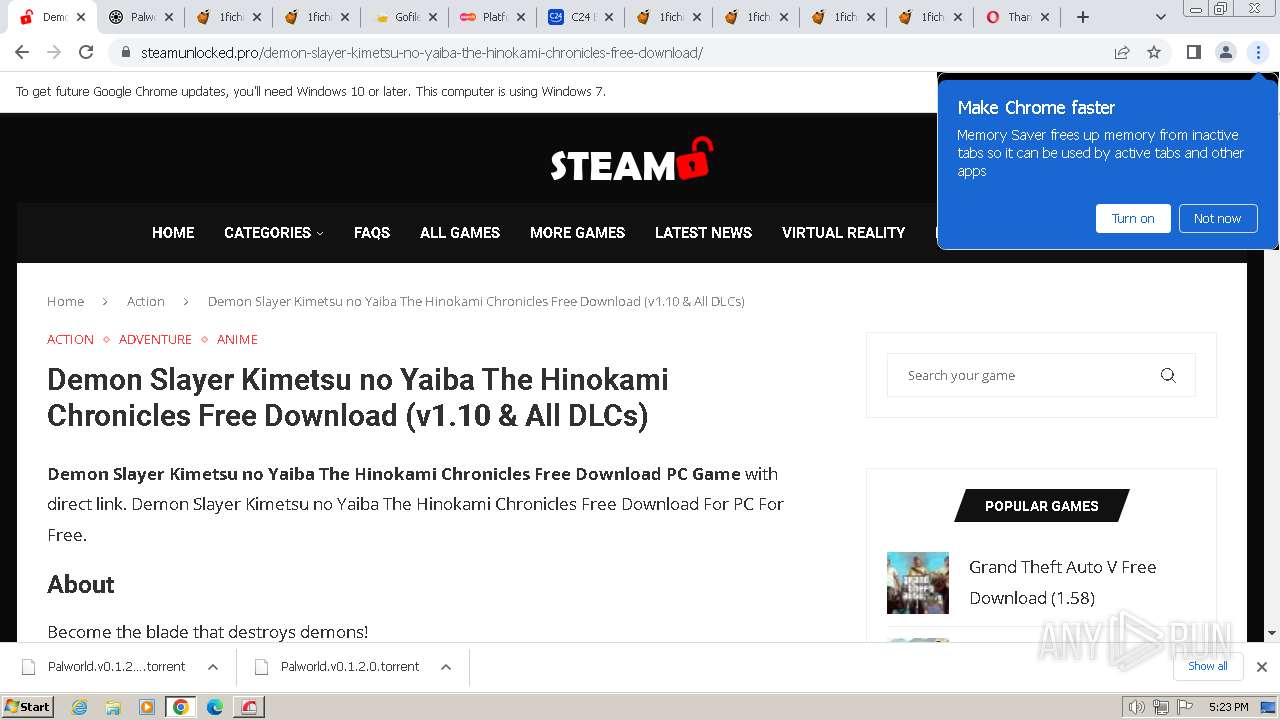The image size is (1280, 720).
Task: Expand options for Palworld.v0.1.2.0.torrent download
Action: click(446, 666)
